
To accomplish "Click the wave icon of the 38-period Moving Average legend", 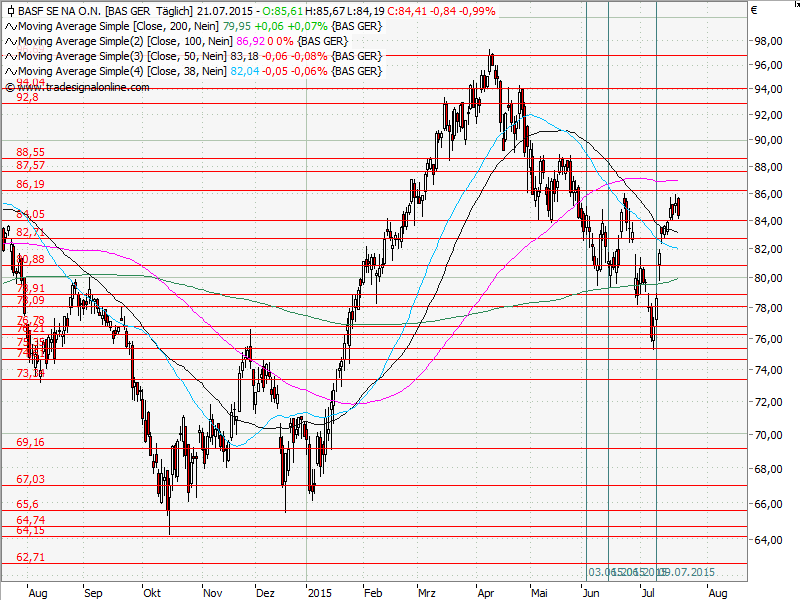I will pos(9,70).
